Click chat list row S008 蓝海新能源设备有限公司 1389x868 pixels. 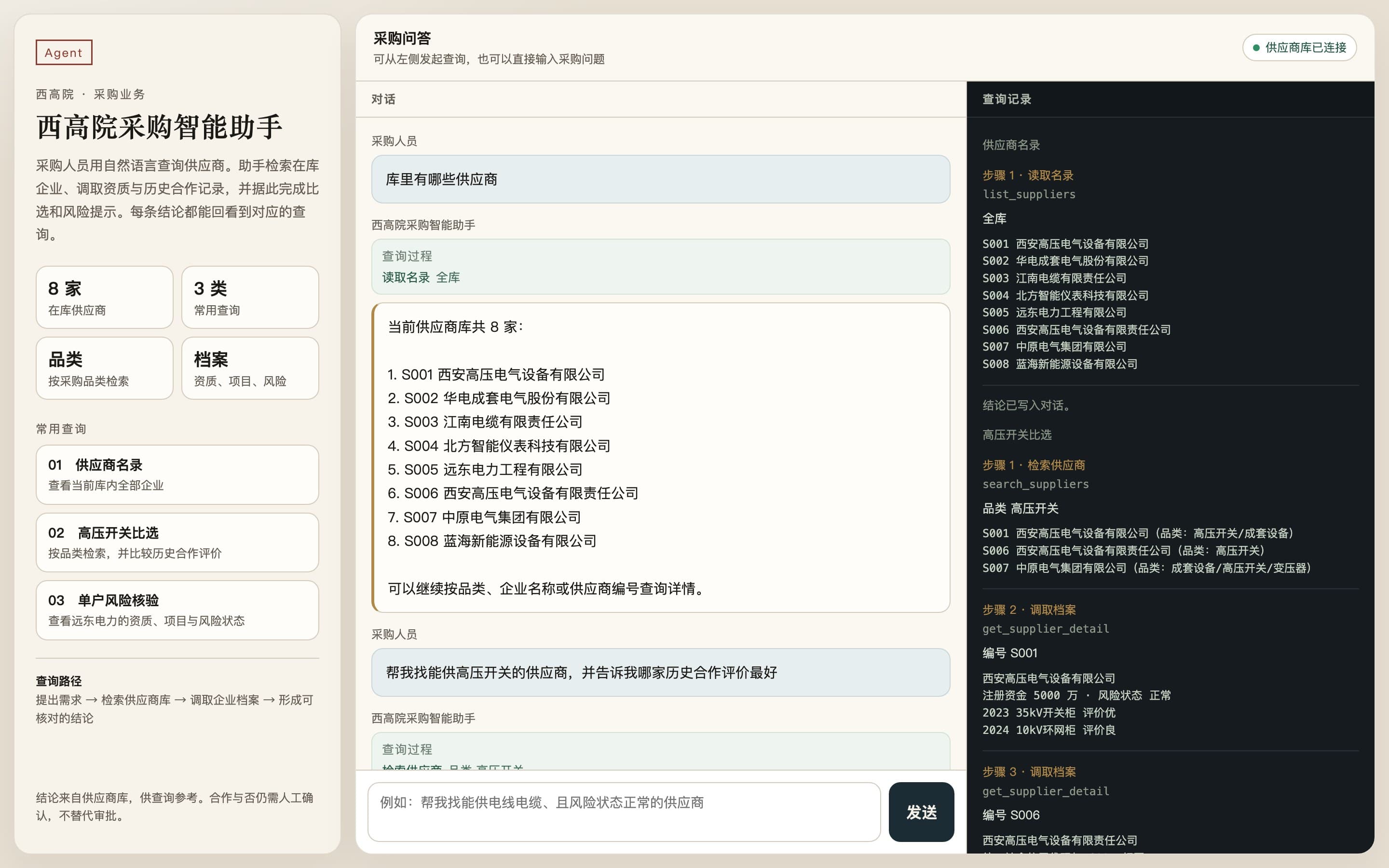pos(492,541)
